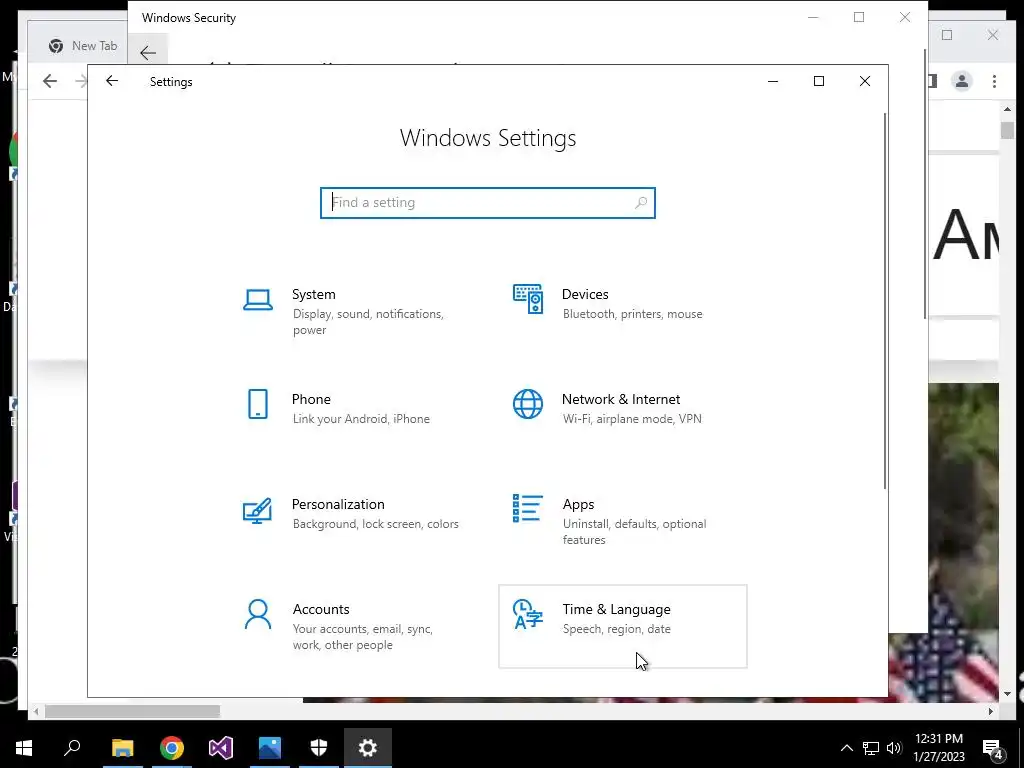Click 'Bluetooth, printers, mouse' description
Screen dimensions: 1024x768
(x=633, y=314)
